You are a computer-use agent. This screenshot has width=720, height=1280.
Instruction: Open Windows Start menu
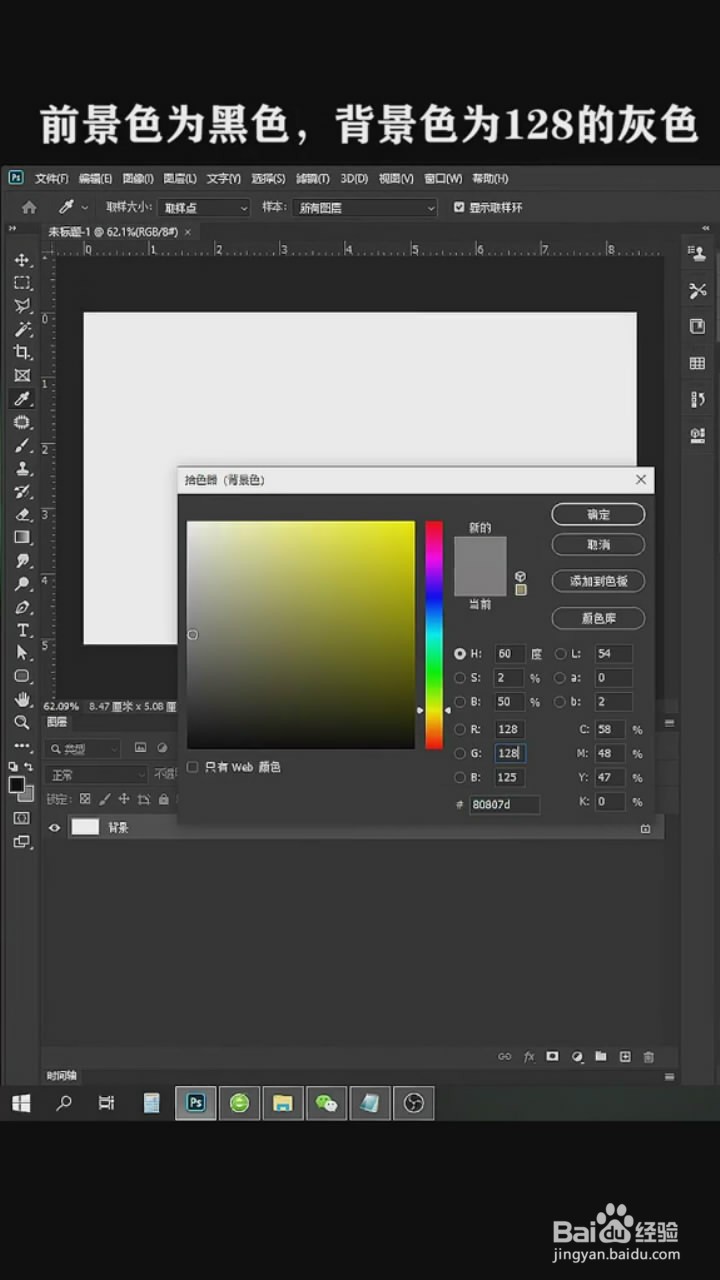(21, 1103)
